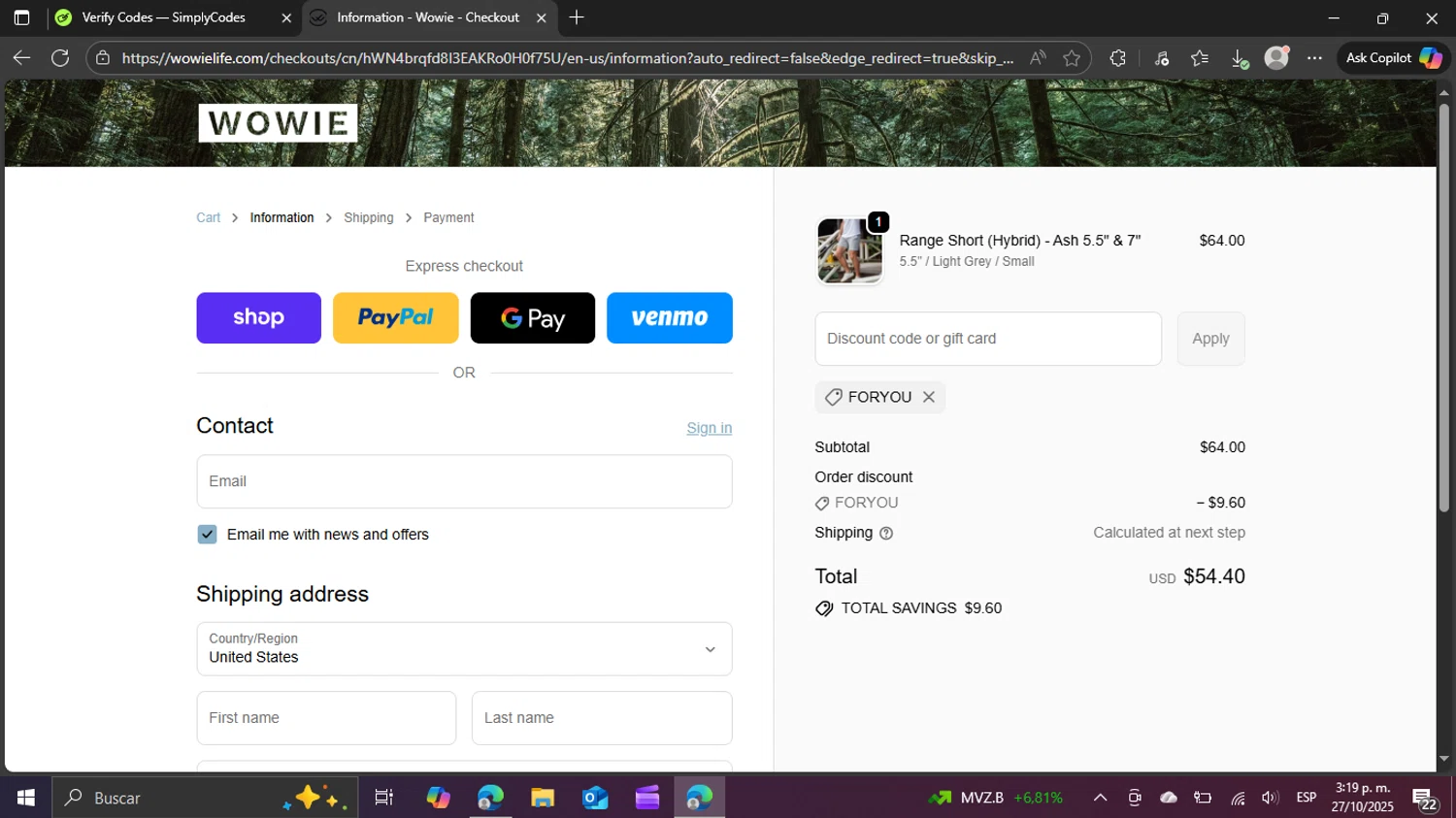
Task: Open the Edge profile avatar
Action: click(1277, 58)
